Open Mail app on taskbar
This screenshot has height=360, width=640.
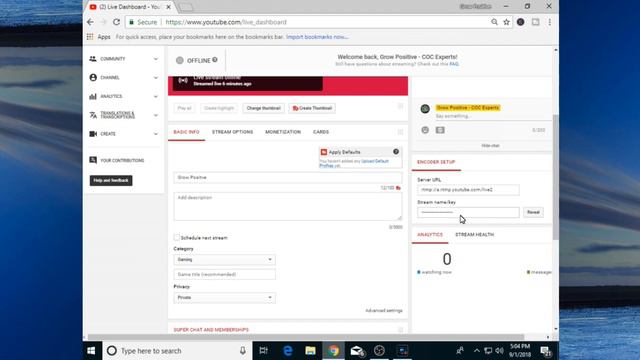pyautogui.click(x=357, y=351)
